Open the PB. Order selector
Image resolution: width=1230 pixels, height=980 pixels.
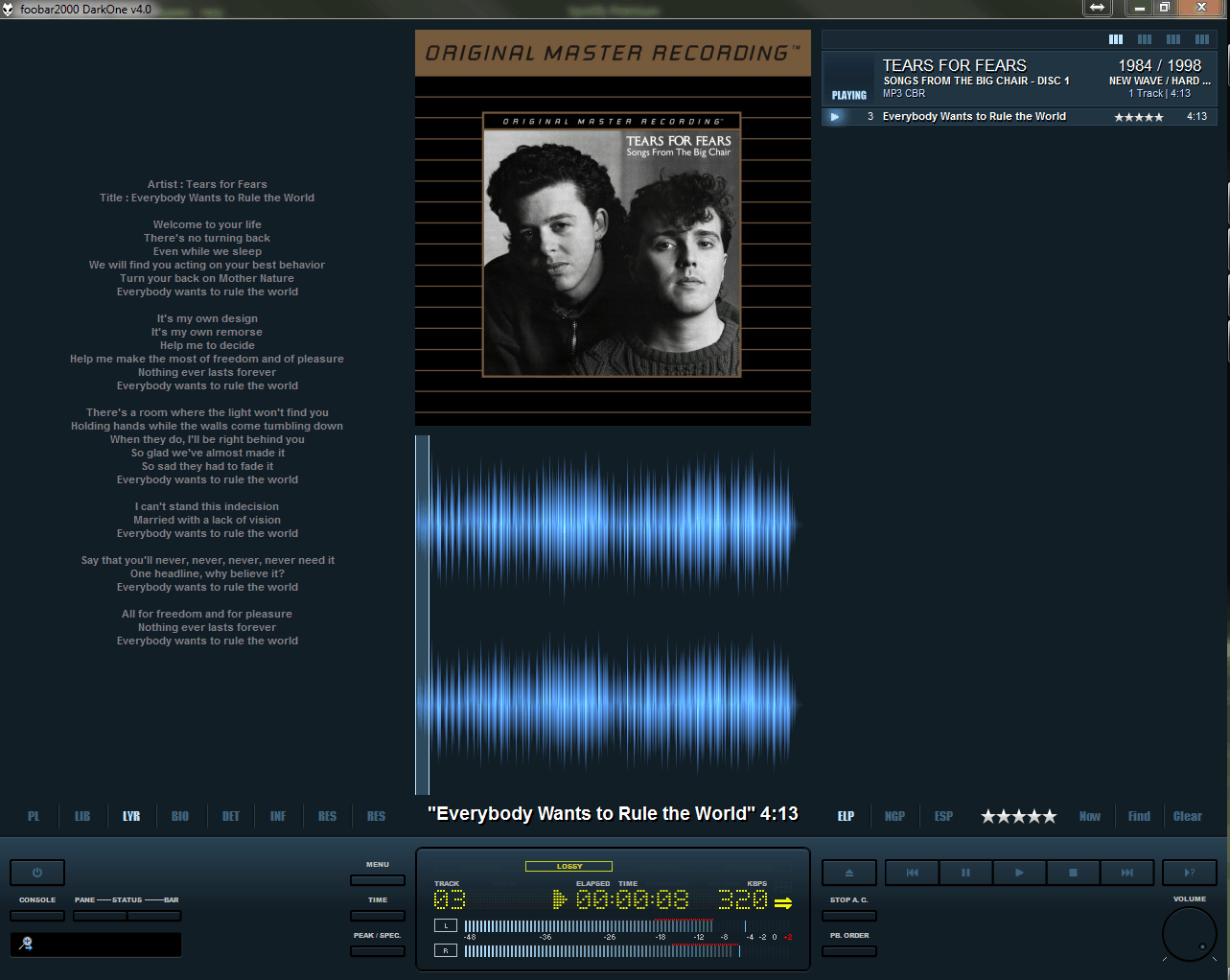[848, 951]
